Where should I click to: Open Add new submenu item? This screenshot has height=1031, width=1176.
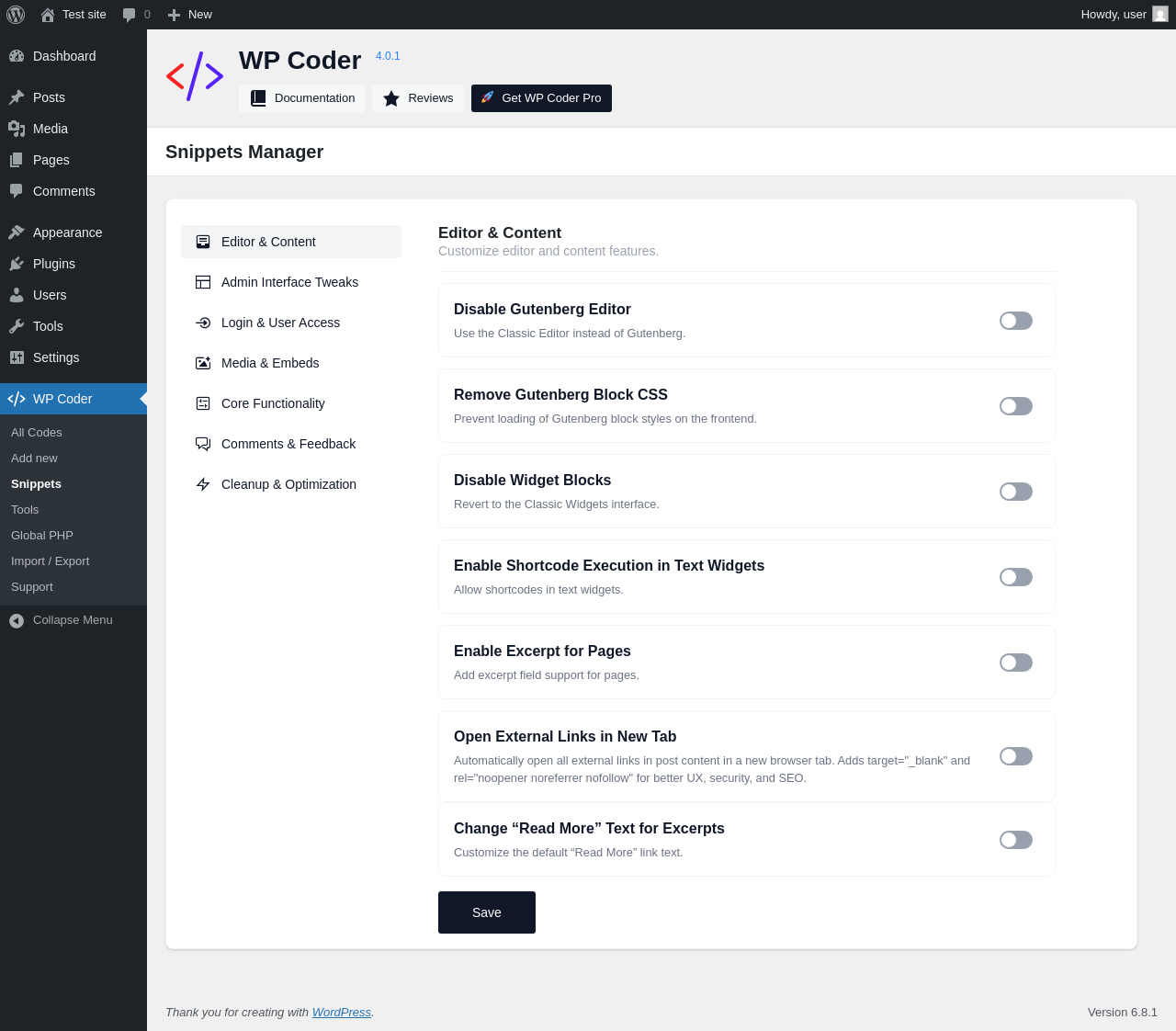pyautogui.click(x=73, y=459)
